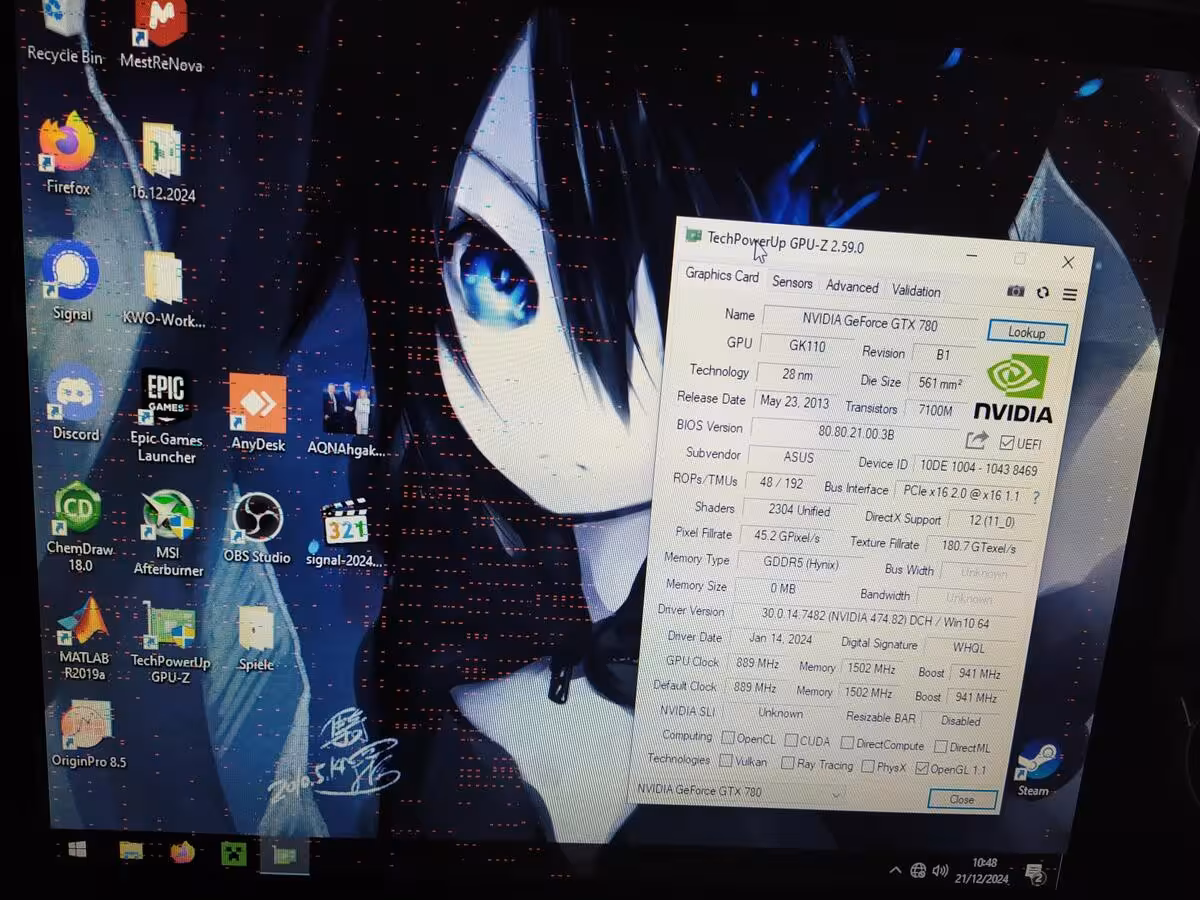Enable the Vulkan checkbox
This screenshot has height=900, width=1200.
(x=726, y=761)
